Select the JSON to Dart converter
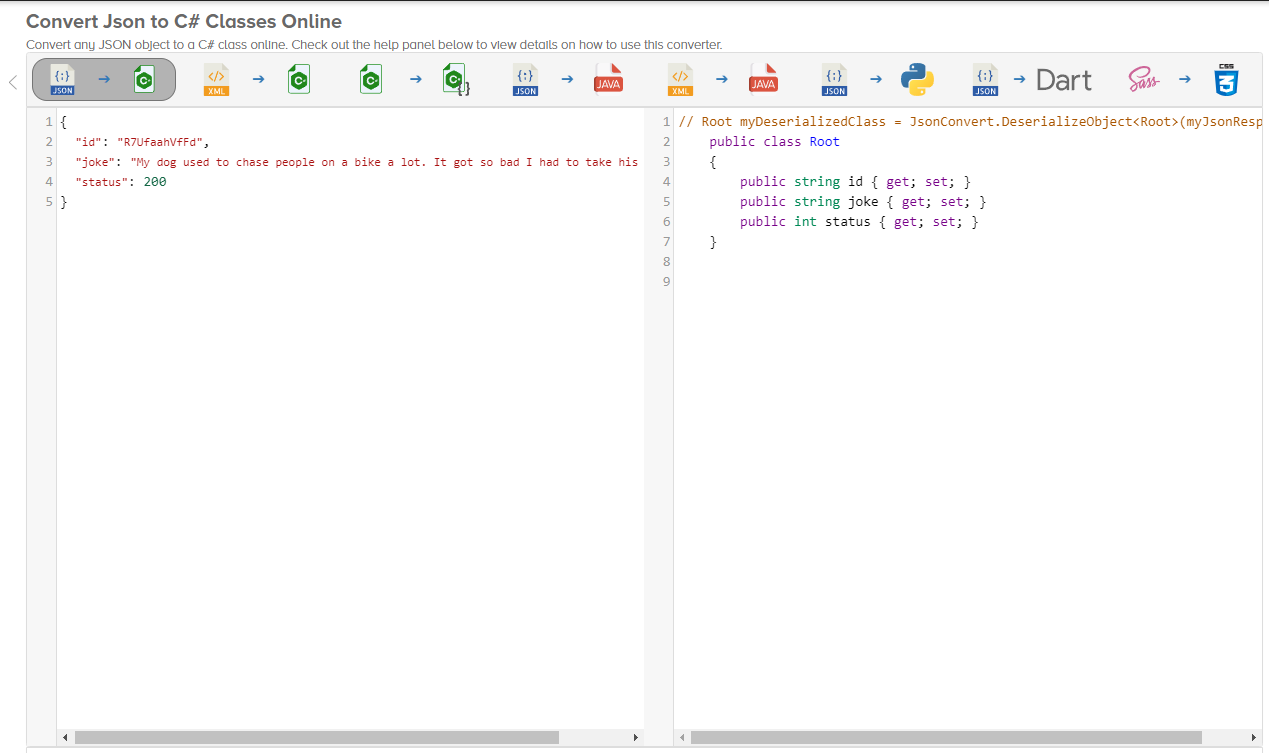This screenshot has height=753, width=1269. pyautogui.click(x=1023, y=79)
